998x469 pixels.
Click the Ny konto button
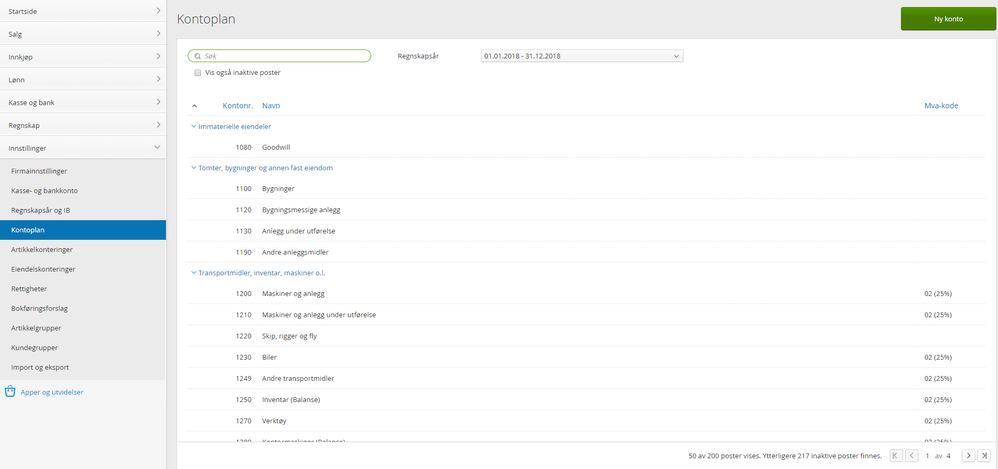tap(948, 19)
